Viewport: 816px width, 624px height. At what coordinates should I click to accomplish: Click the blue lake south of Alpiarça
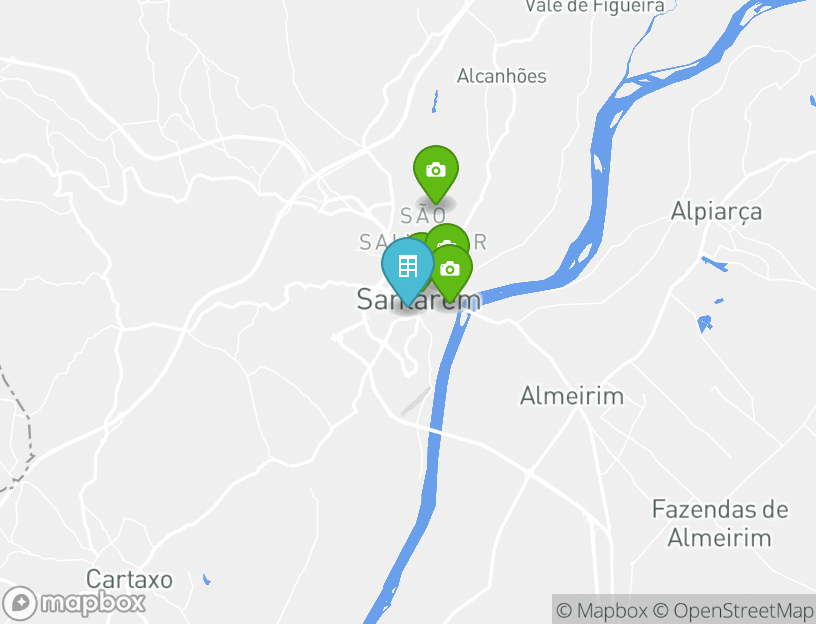pos(704,323)
